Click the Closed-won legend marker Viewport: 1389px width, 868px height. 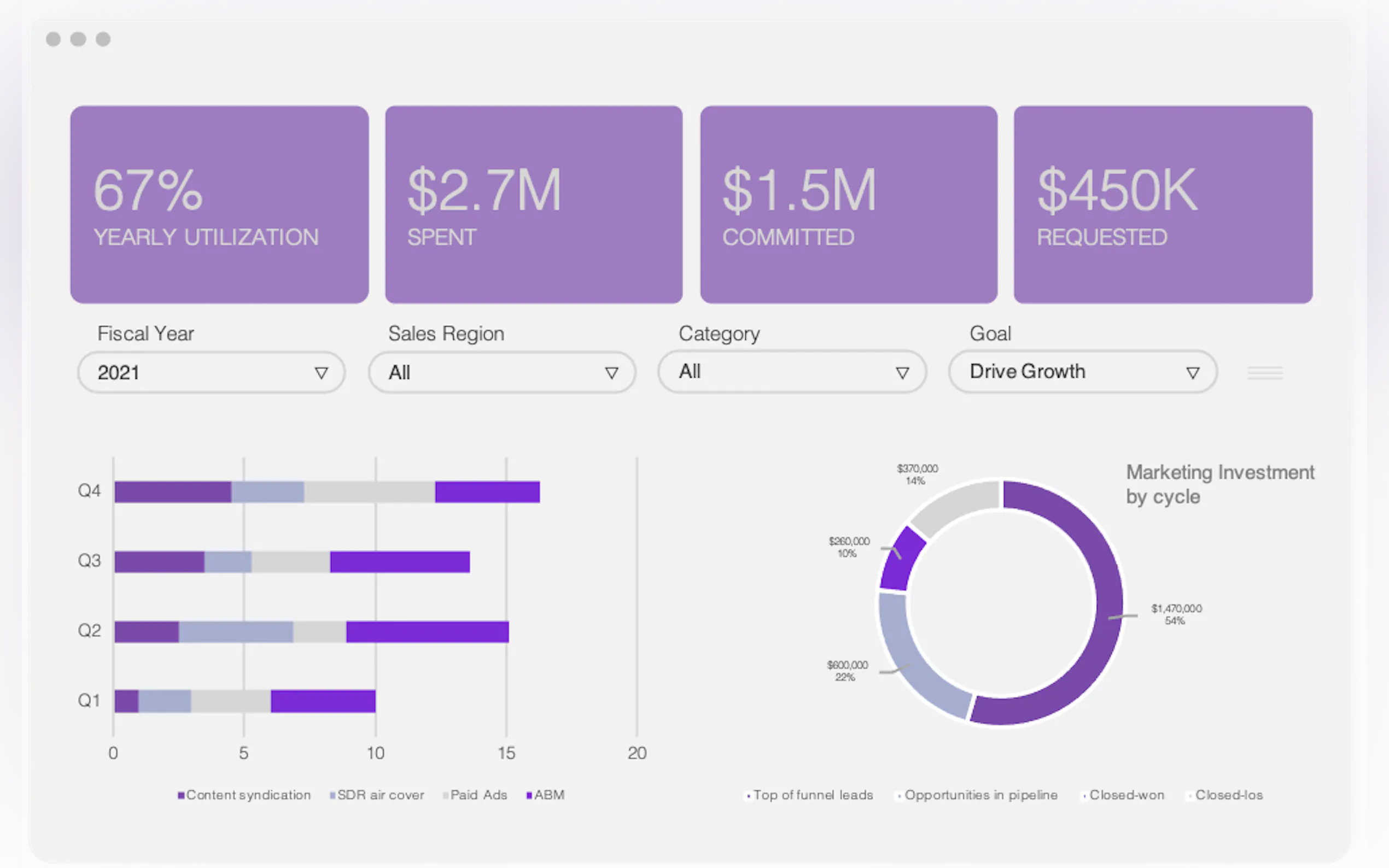1084,796
